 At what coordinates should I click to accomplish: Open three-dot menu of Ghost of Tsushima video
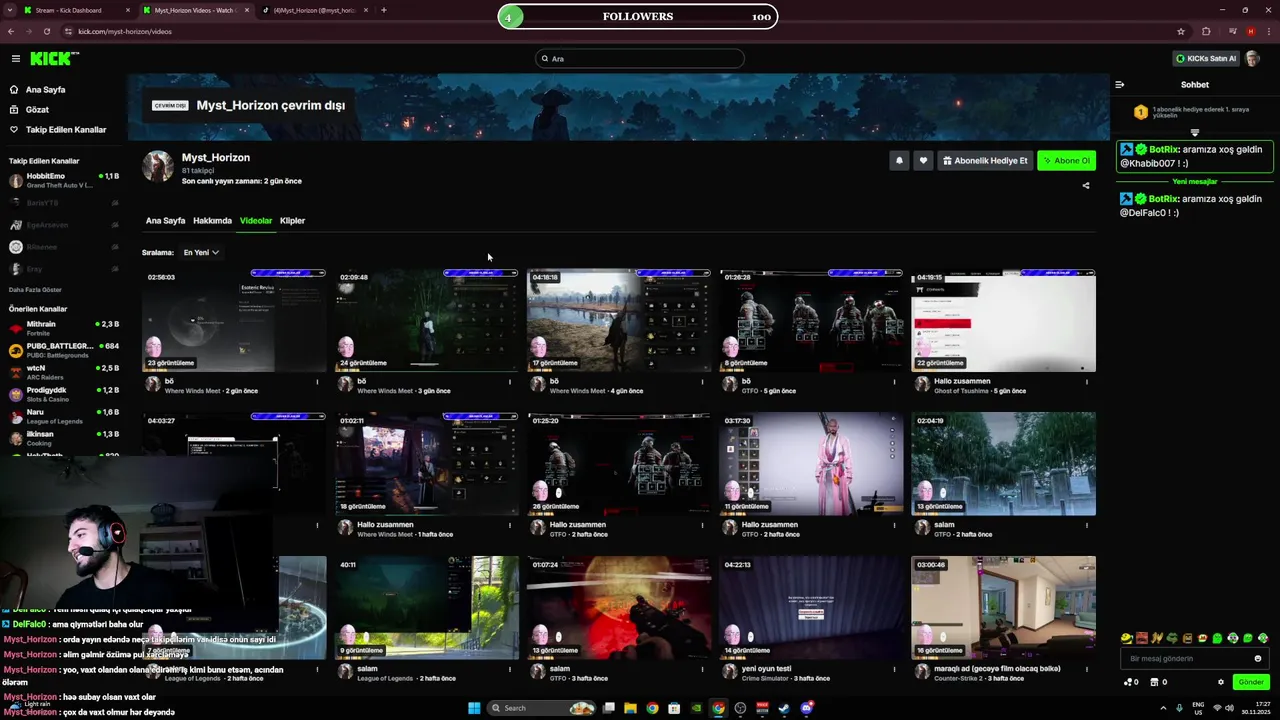pyautogui.click(x=1086, y=381)
